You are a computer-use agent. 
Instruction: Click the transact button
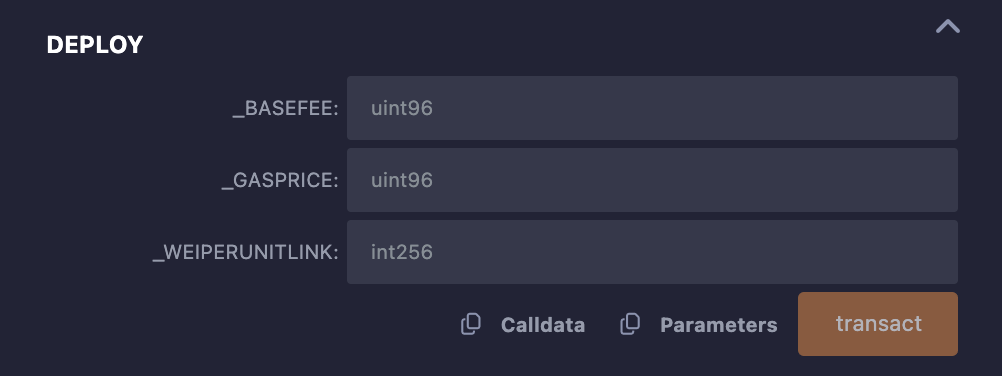(x=878, y=324)
